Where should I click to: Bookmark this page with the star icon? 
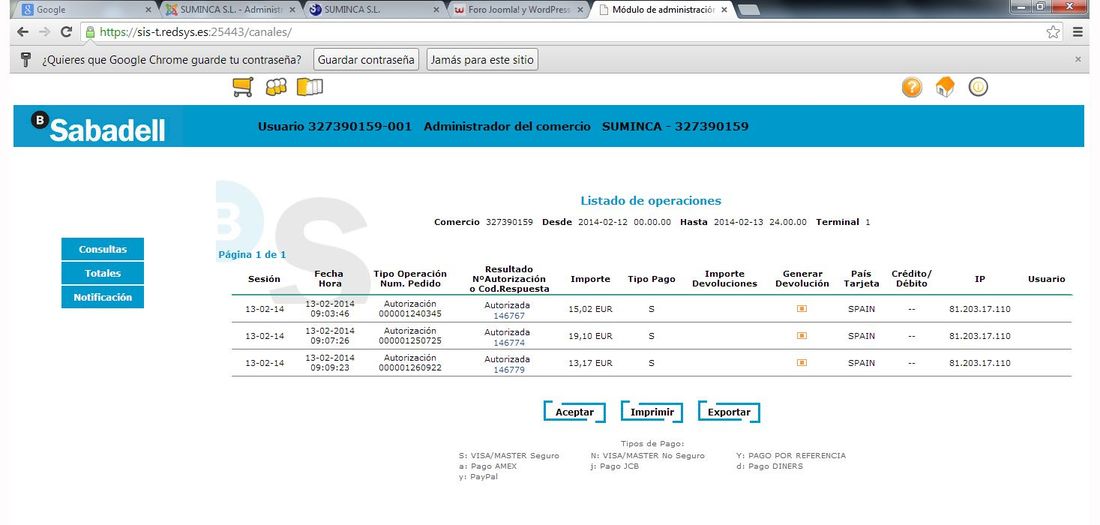point(1052,32)
